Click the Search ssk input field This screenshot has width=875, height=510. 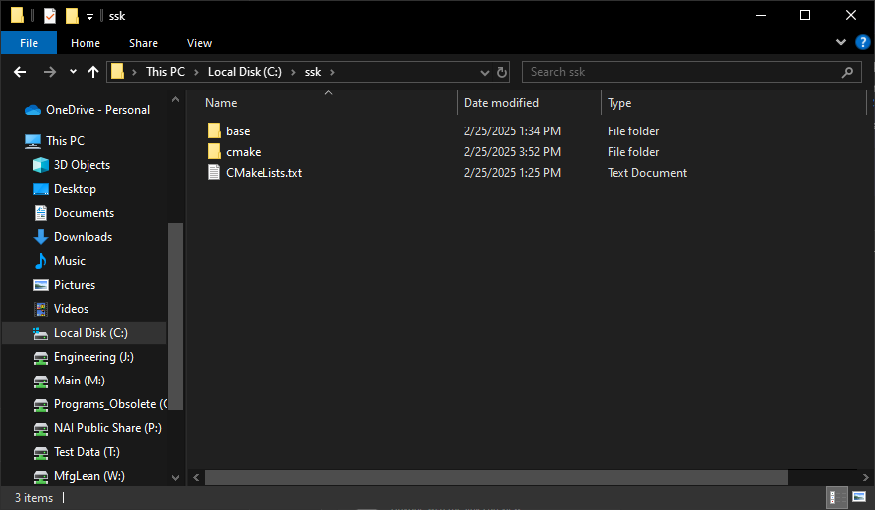(x=691, y=72)
